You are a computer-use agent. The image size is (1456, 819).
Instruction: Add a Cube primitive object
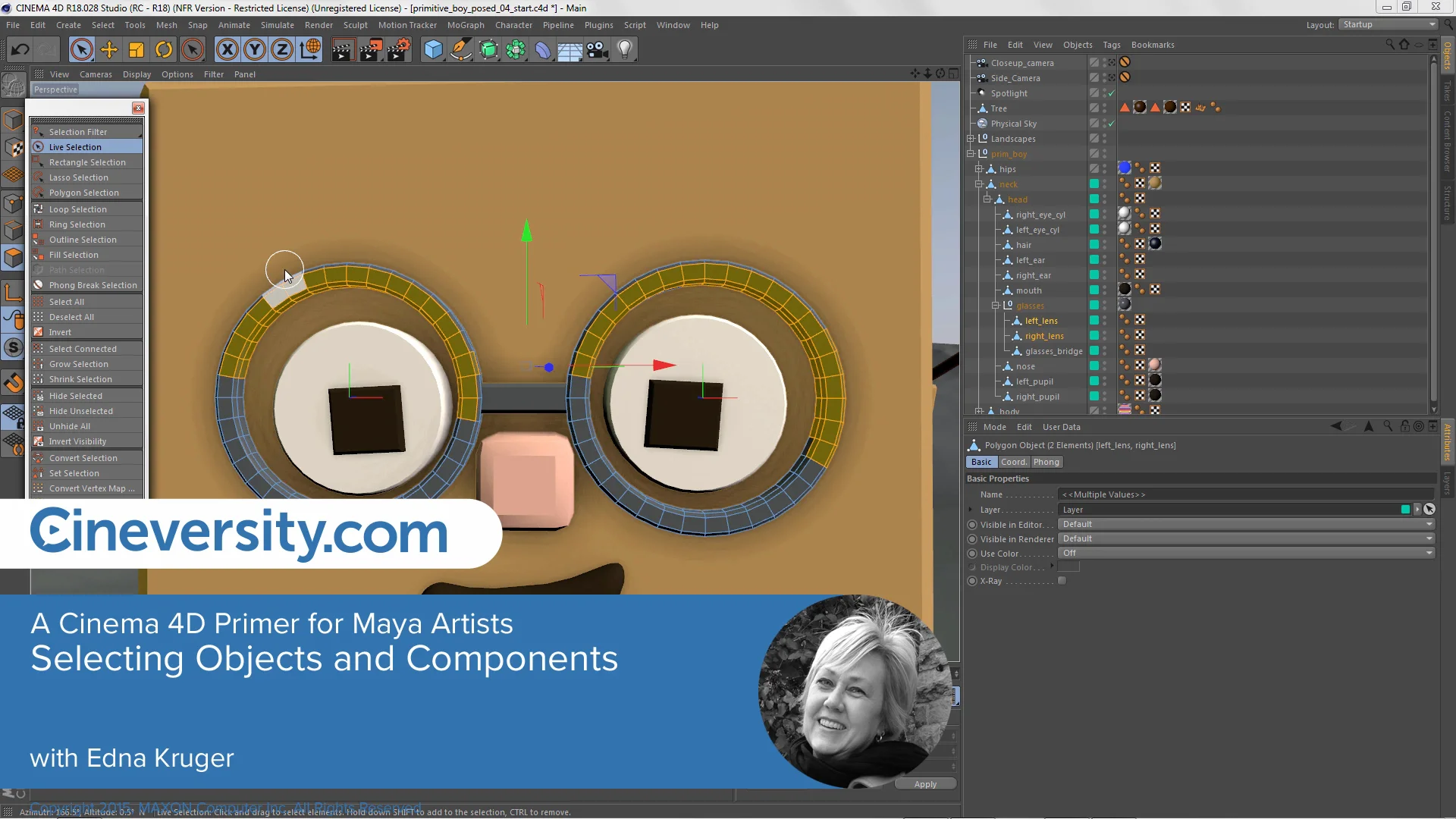point(433,50)
